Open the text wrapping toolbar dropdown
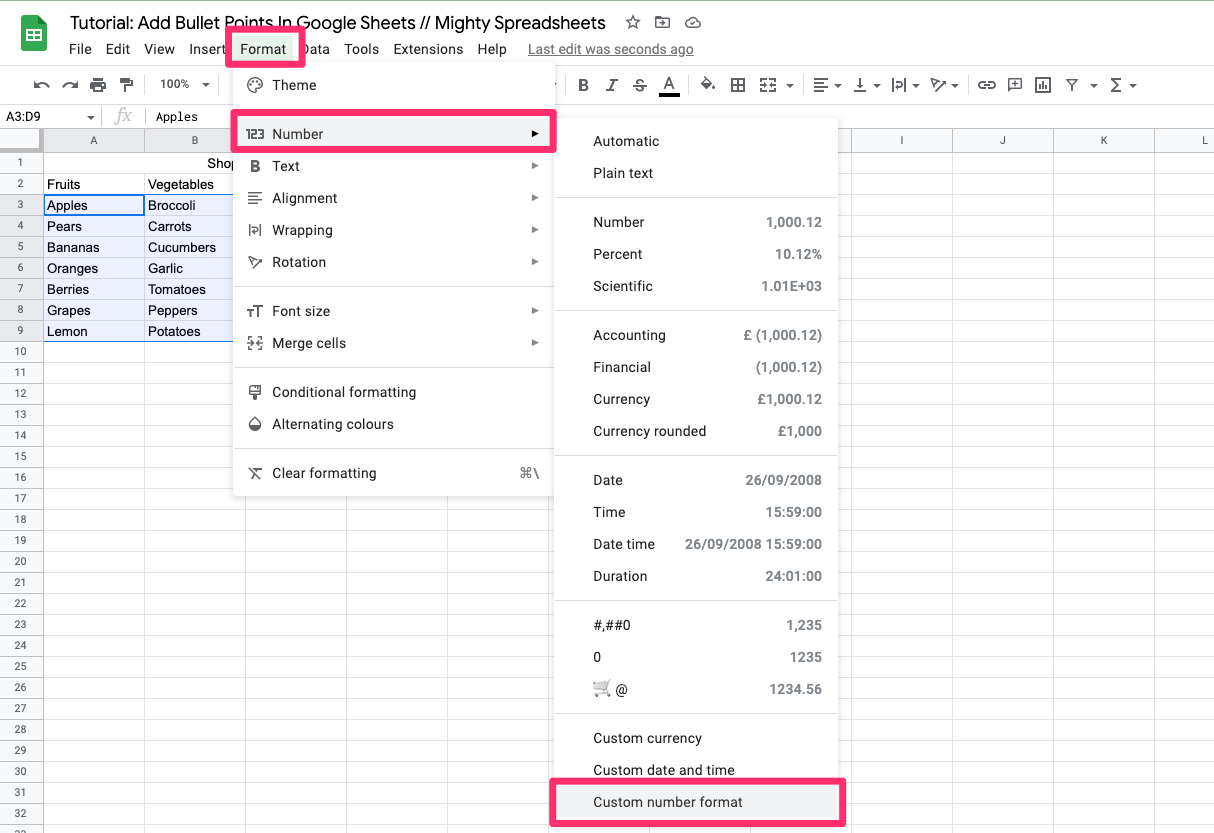The height and width of the screenshot is (833, 1214). click(905, 85)
